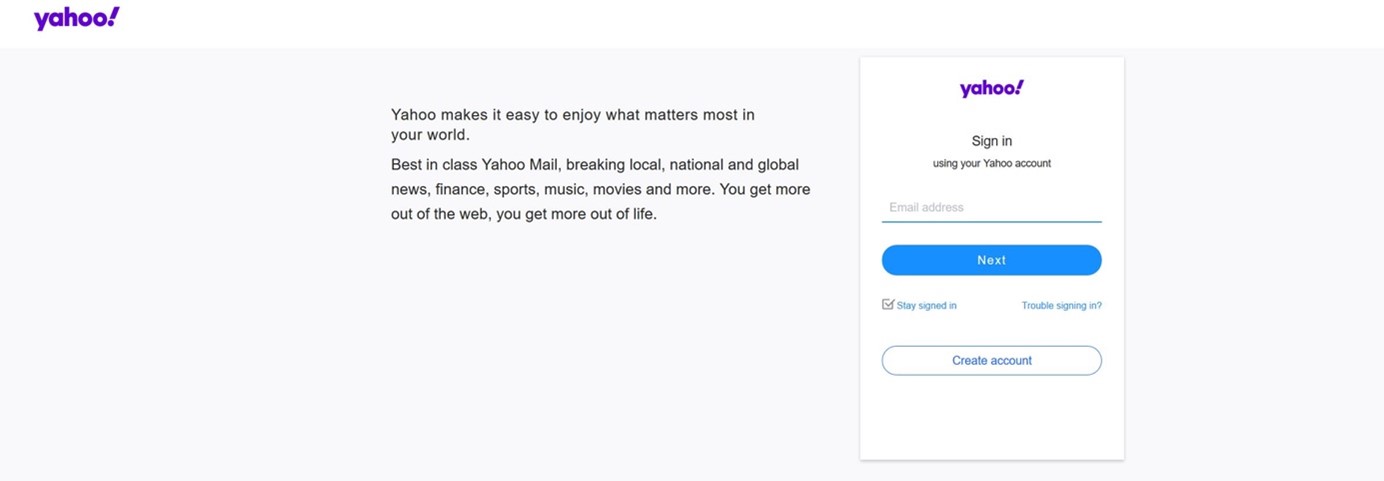Image resolution: width=1384 pixels, height=481 pixels.
Task: Click the Yahoo logo inside the sign-in card
Action: (x=991, y=88)
